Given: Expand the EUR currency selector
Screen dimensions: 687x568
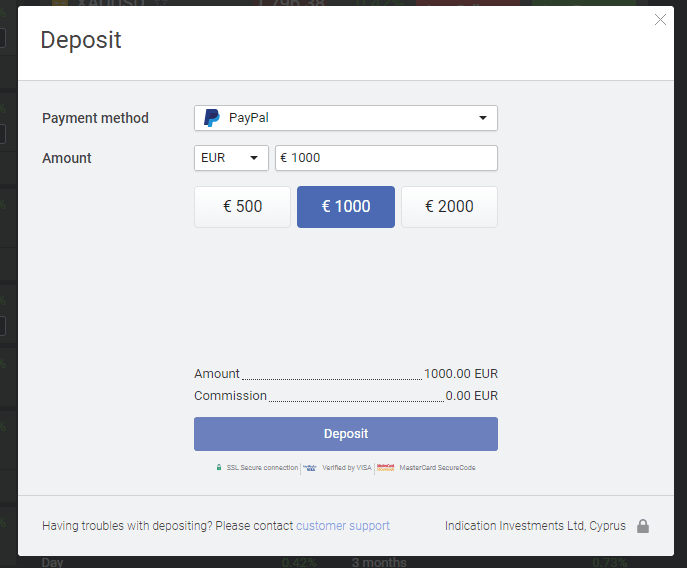Looking at the screenshot, I should [231, 158].
